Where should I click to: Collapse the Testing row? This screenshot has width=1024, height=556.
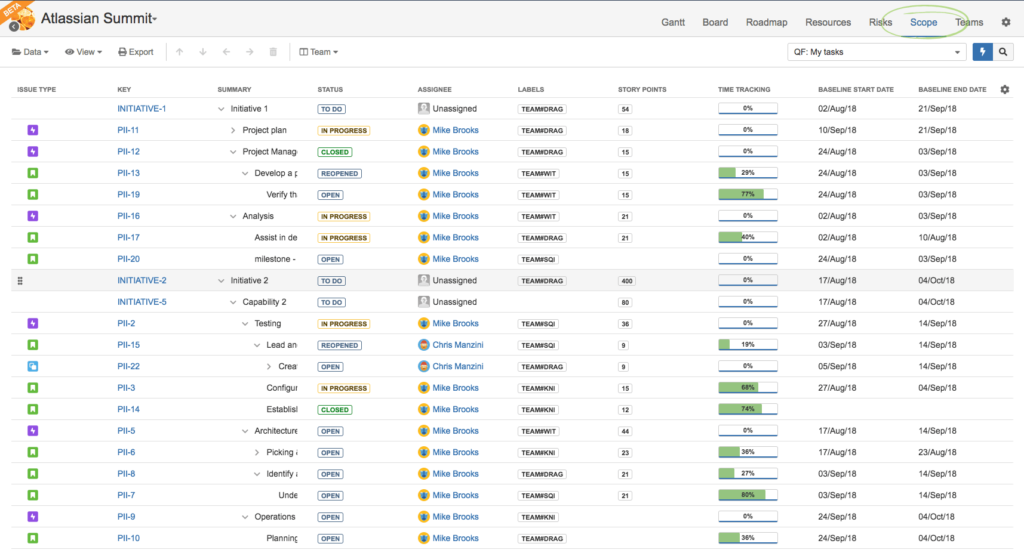click(x=245, y=324)
